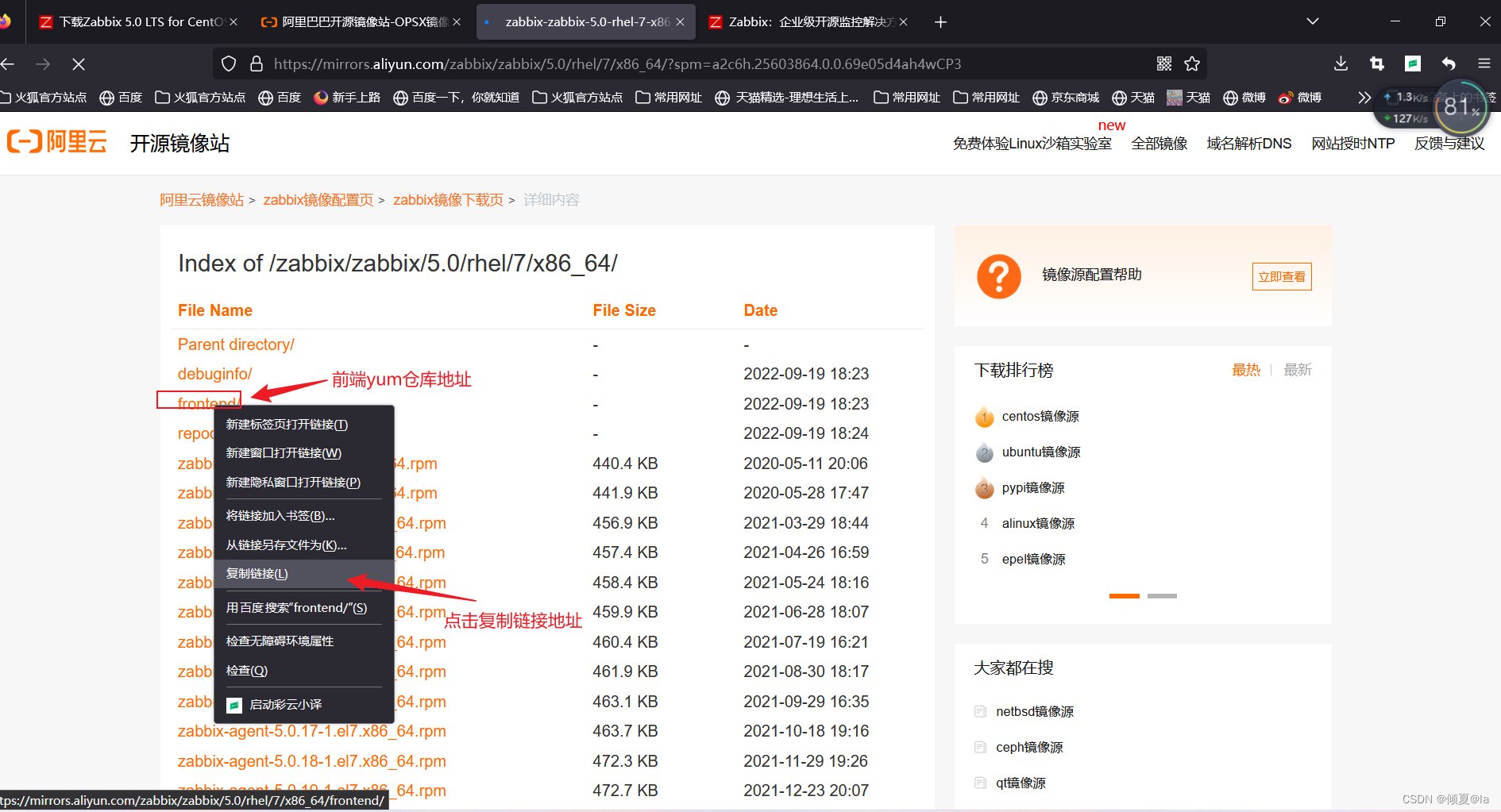Open ubuntu镜像源 in download ranking
1501x812 pixels.
pyautogui.click(x=1041, y=452)
